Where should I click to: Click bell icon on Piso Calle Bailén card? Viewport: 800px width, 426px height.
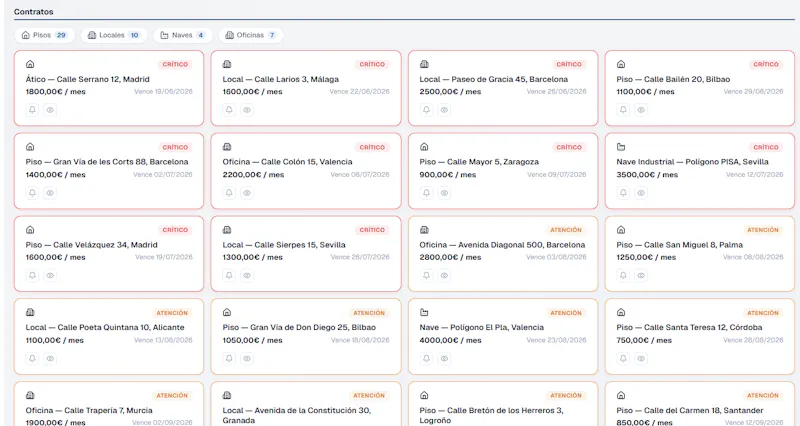coord(623,110)
